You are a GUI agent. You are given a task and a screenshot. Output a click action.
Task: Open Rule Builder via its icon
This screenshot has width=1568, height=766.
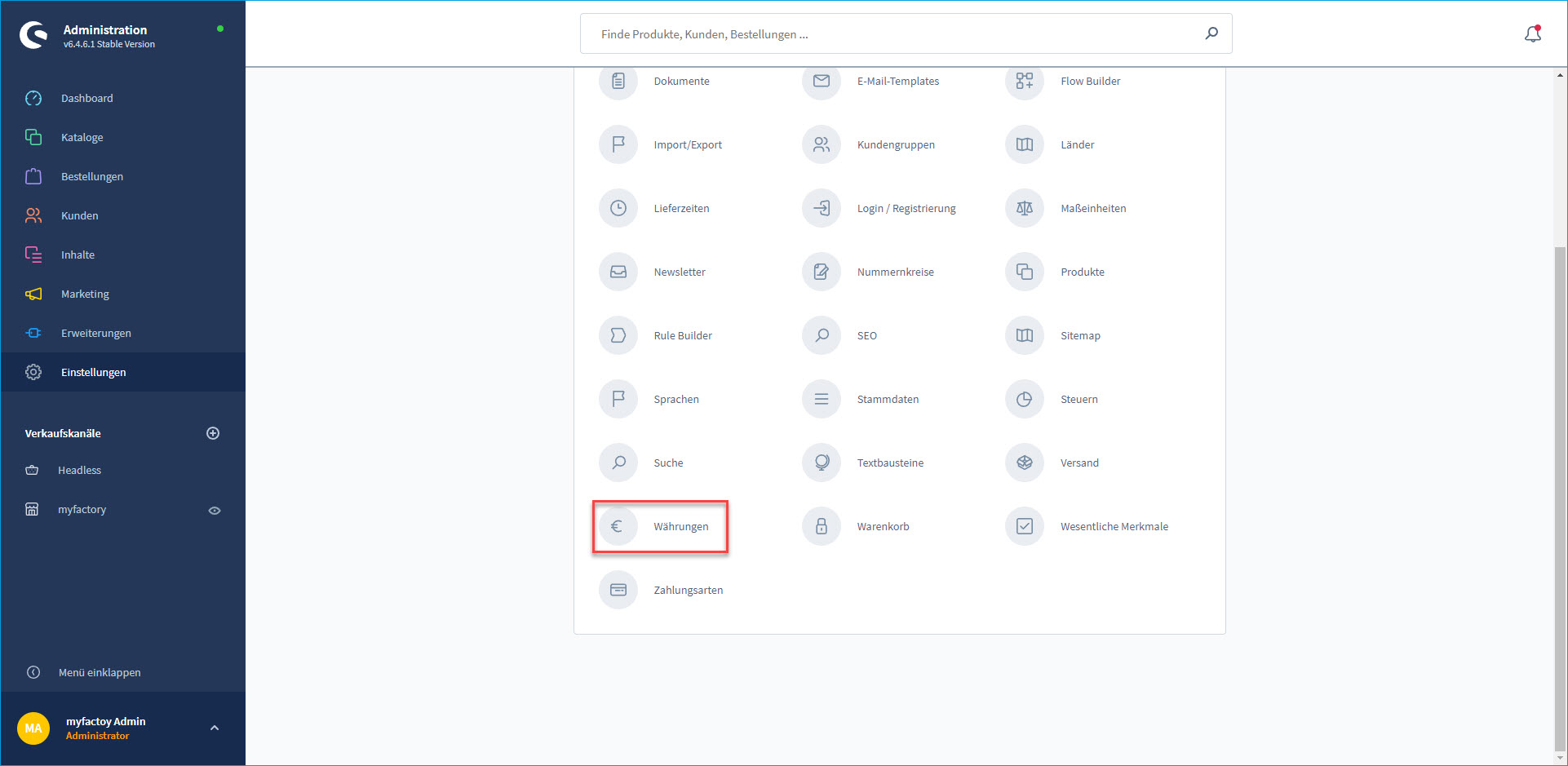[x=618, y=335]
